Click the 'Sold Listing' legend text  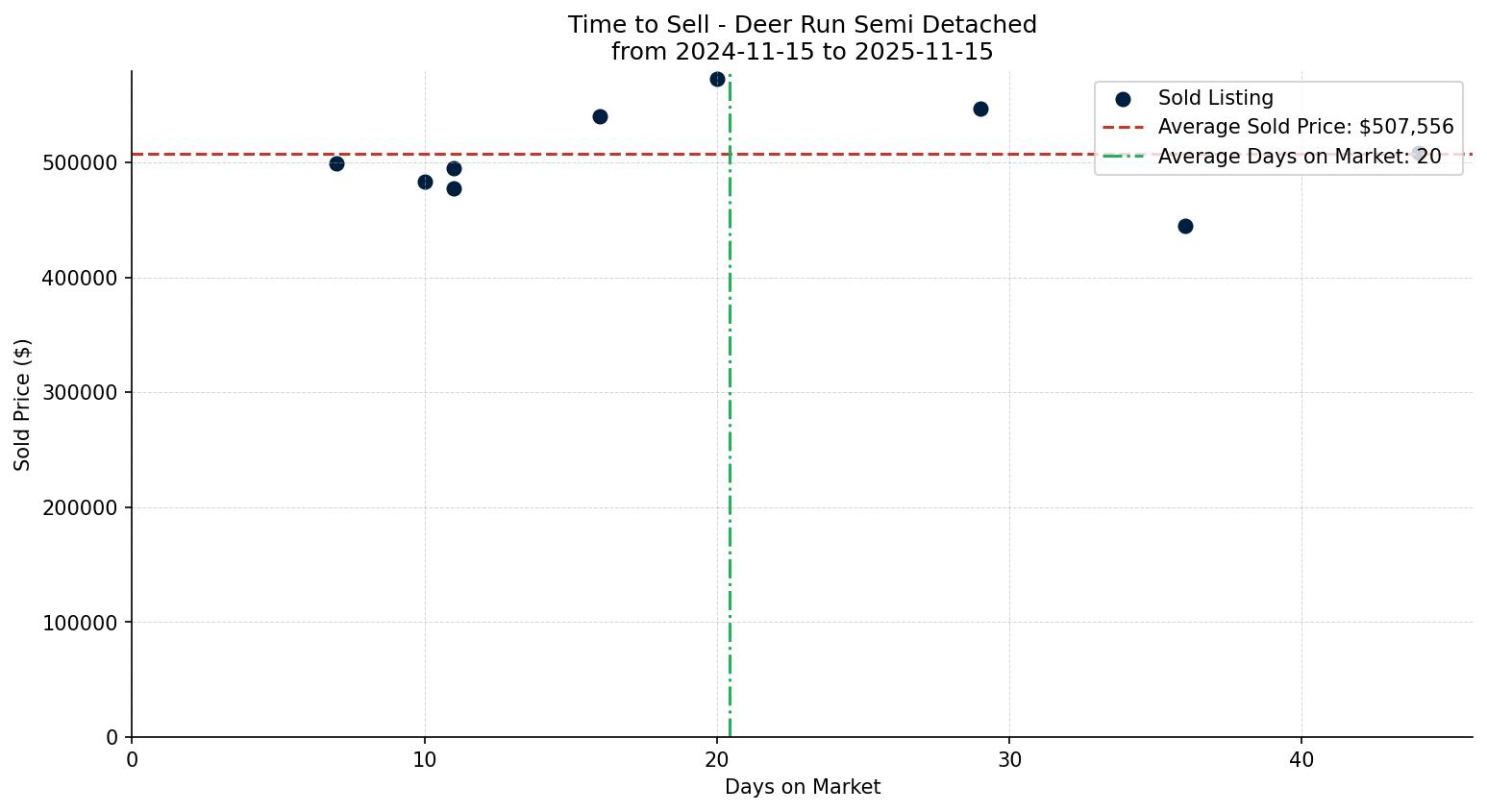[x=1215, y=98]
